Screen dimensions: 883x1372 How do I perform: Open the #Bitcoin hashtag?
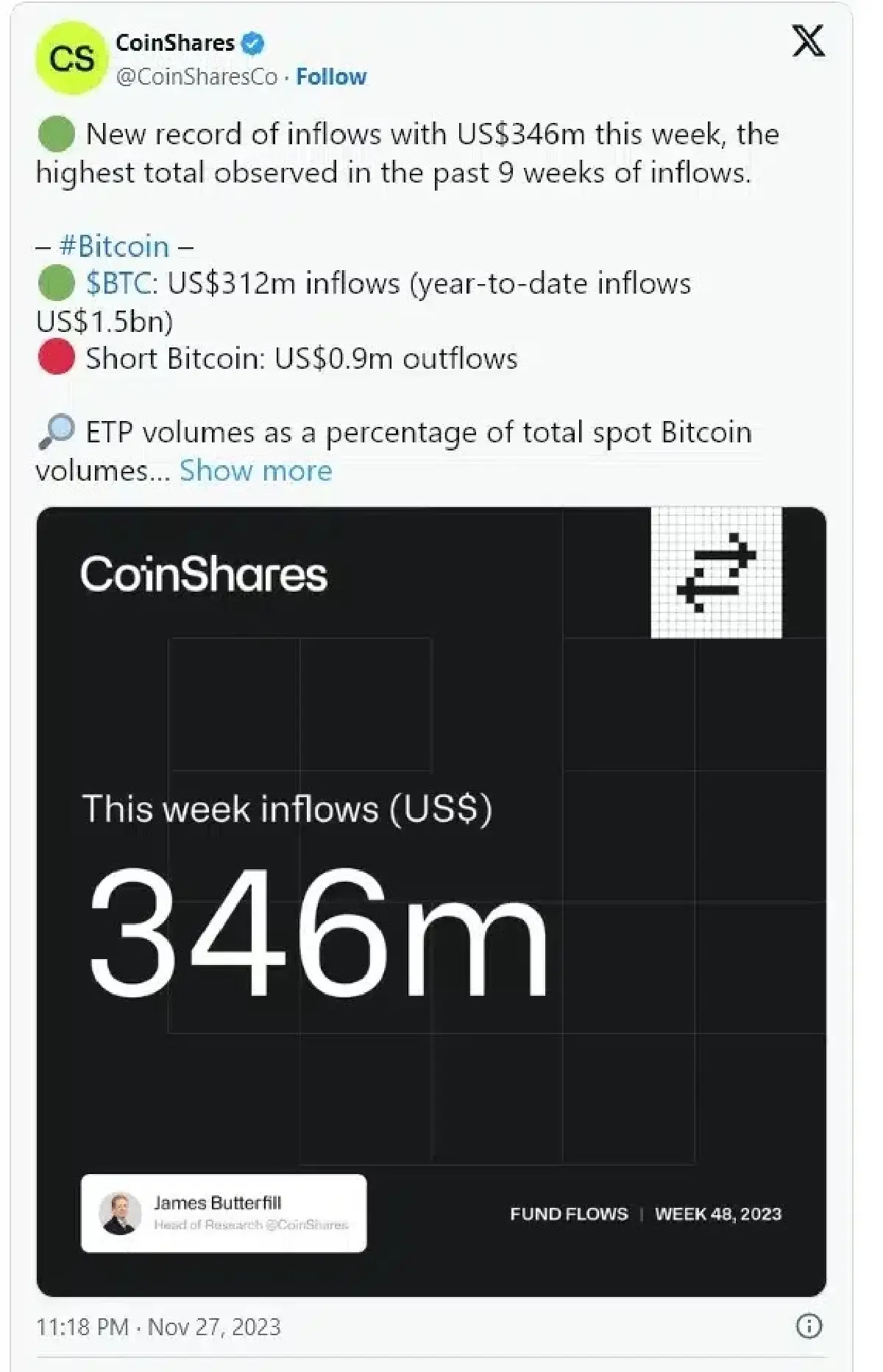[x=114, y=246]
